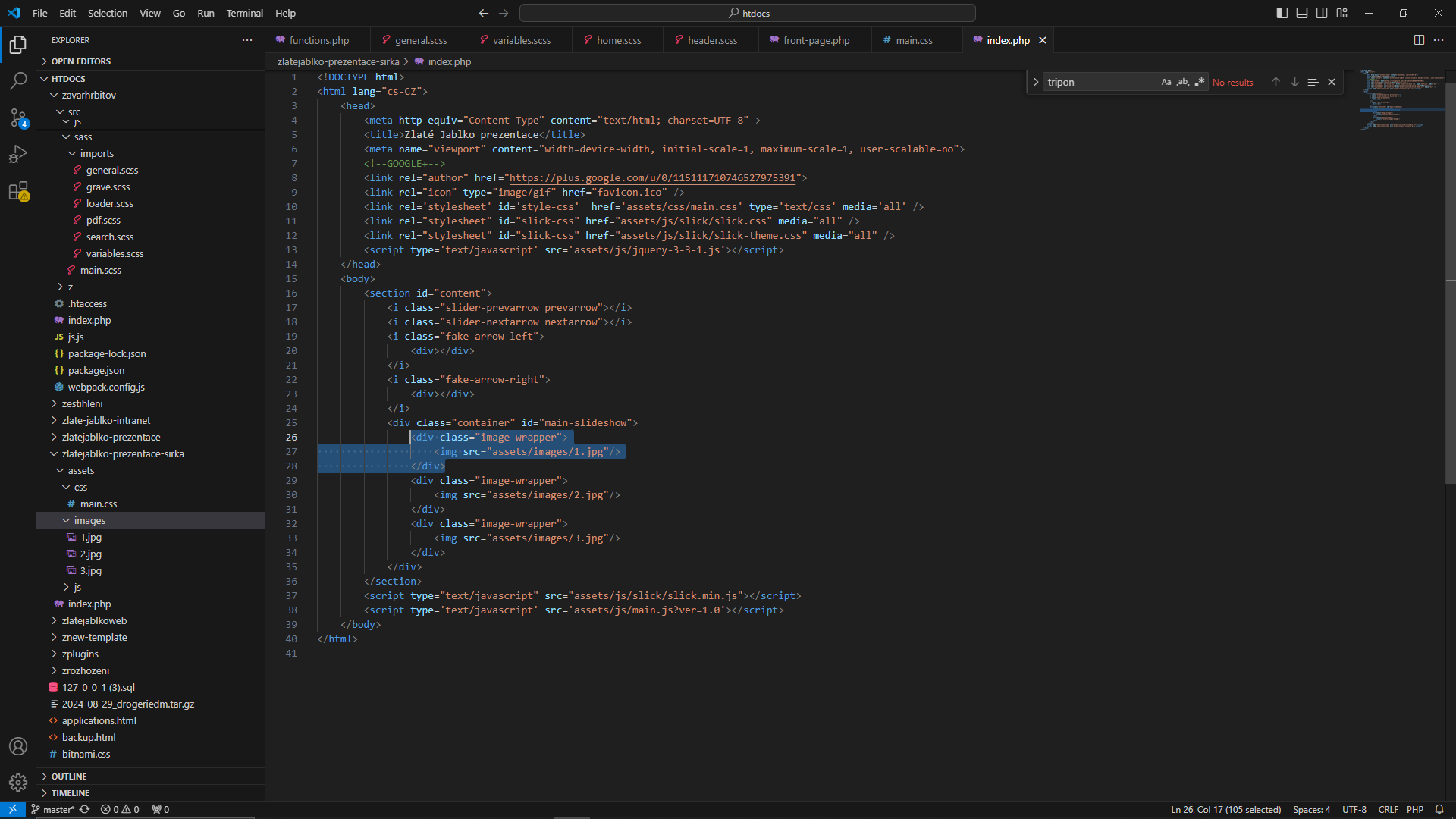The image size is (1456, 819).
Task: Collapse the sass folder
Action: 151,137
